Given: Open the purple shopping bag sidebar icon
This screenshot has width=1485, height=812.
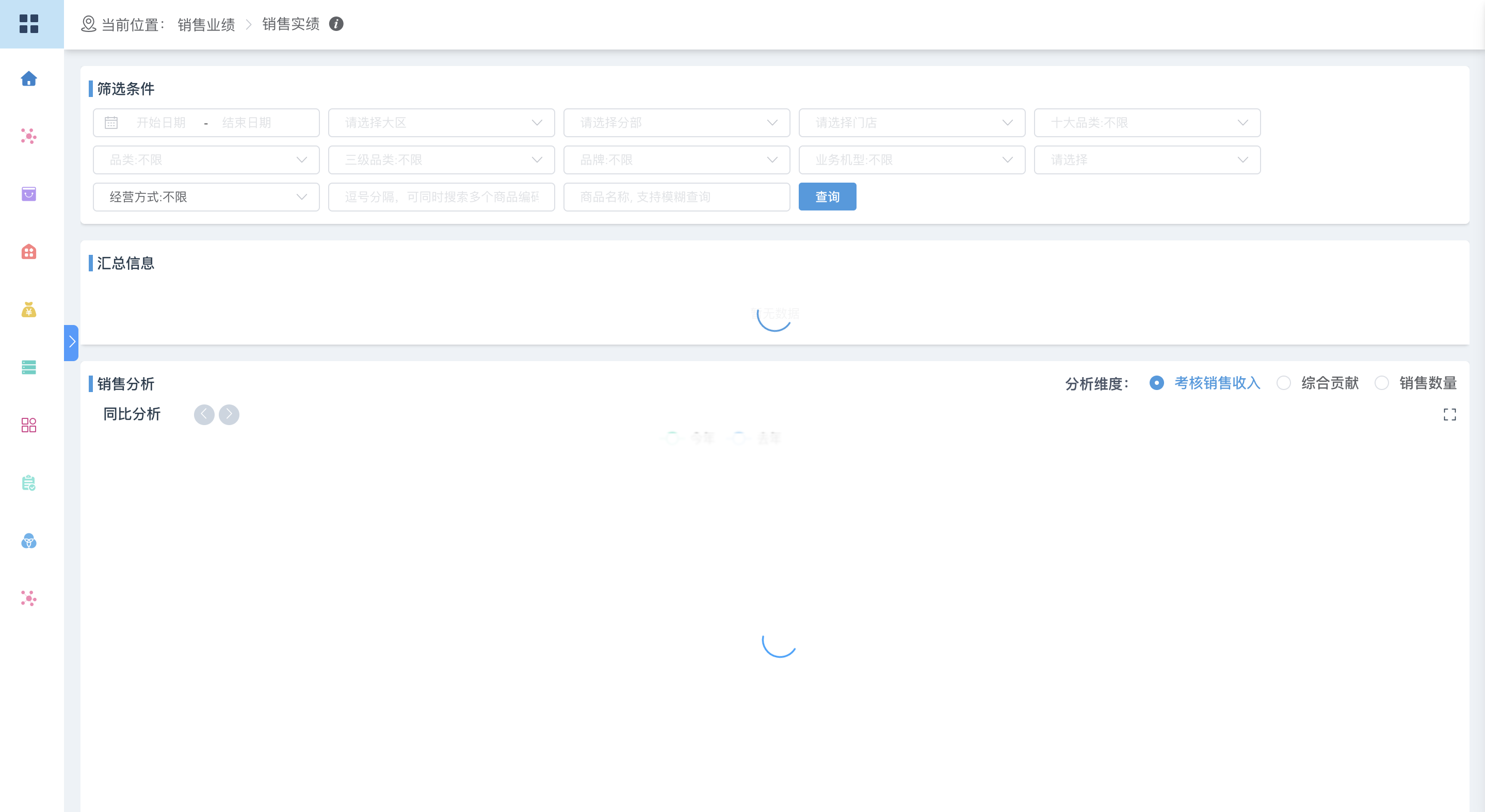Looking at the screenshot, I should tap(29, 194).
